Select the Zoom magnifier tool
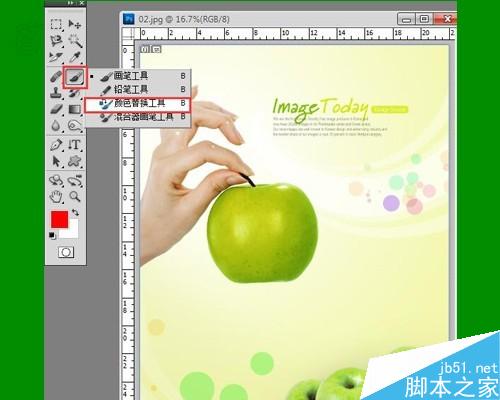The height and width of the screenshot is (400, 500). coord(75,197)
